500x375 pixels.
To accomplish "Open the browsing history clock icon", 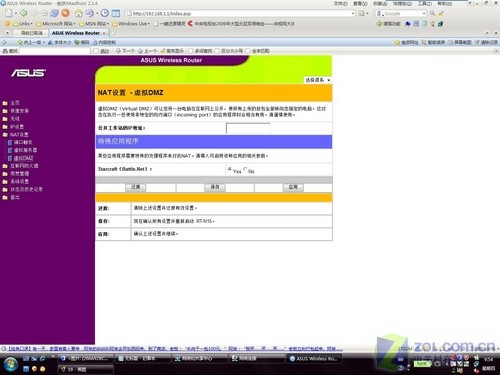I will click(x=105, y=13).
